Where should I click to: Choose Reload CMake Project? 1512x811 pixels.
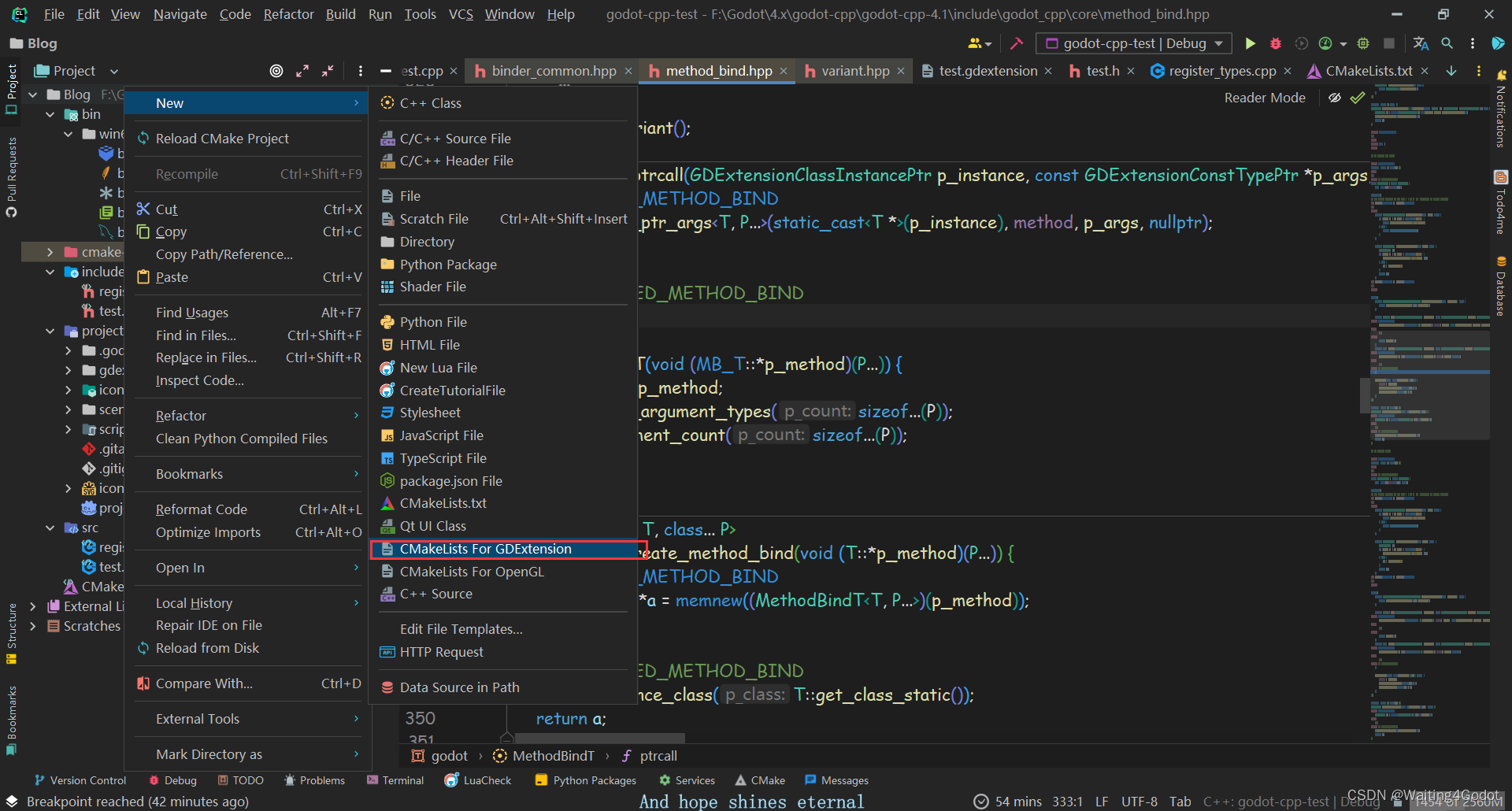click(x=221, y=138)
